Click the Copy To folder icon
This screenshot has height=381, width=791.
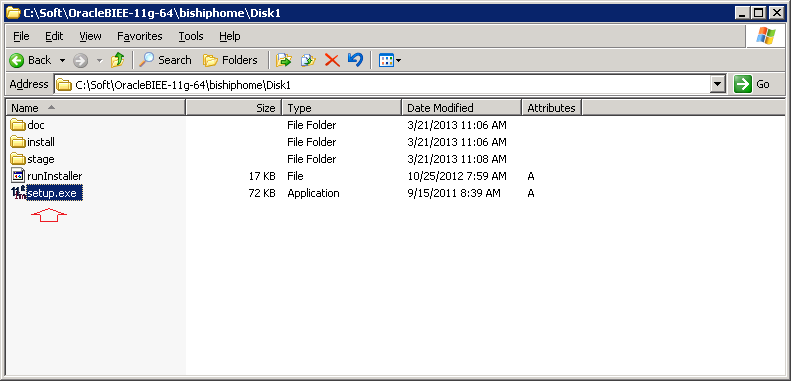[x=308, y=60]
